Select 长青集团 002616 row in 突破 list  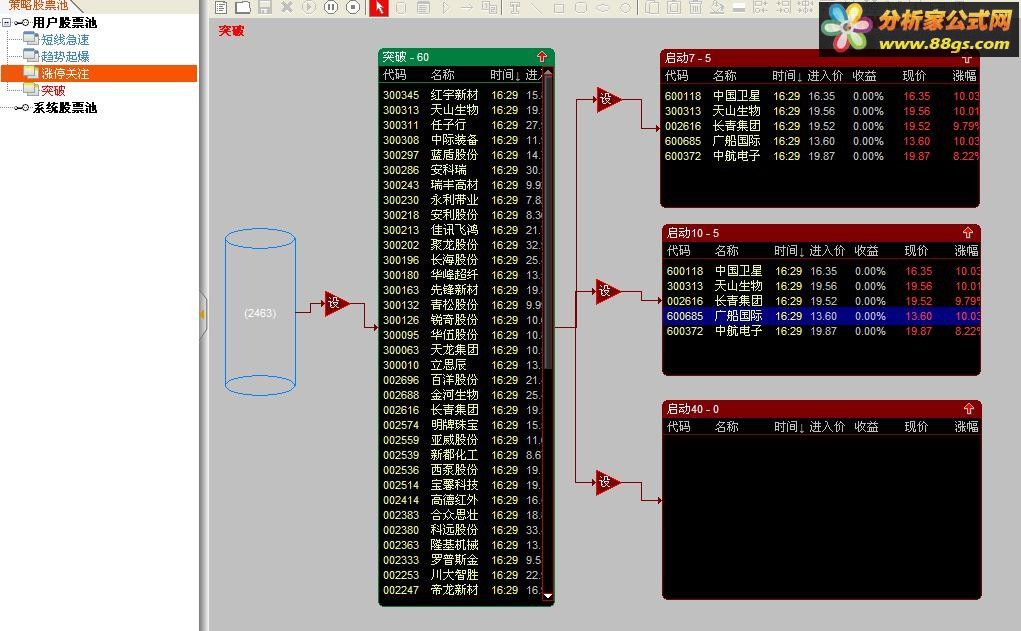coord(461,410)
